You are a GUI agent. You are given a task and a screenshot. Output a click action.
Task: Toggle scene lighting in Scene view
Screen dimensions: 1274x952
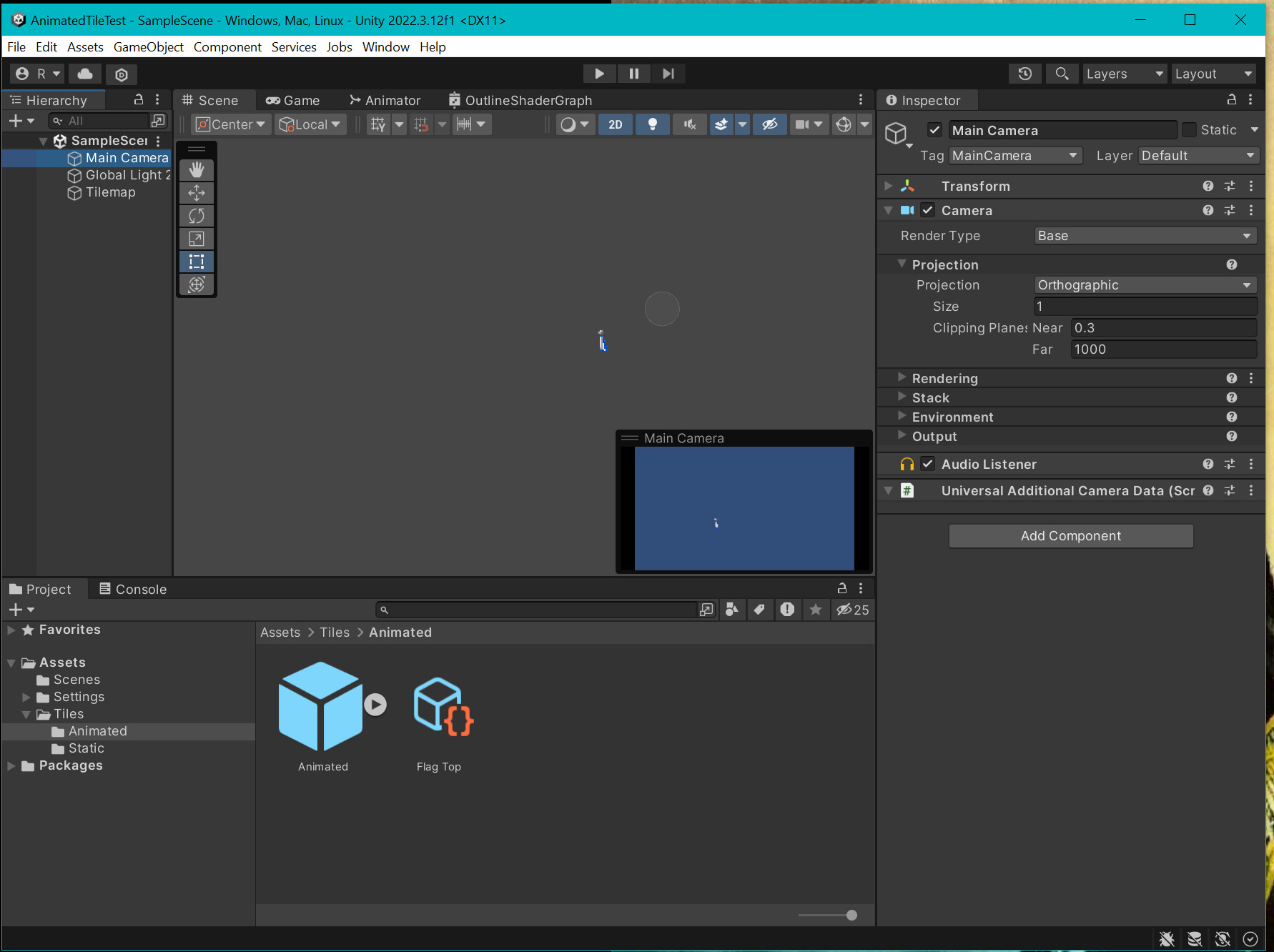pyautogui.click(x=652, y=124)
